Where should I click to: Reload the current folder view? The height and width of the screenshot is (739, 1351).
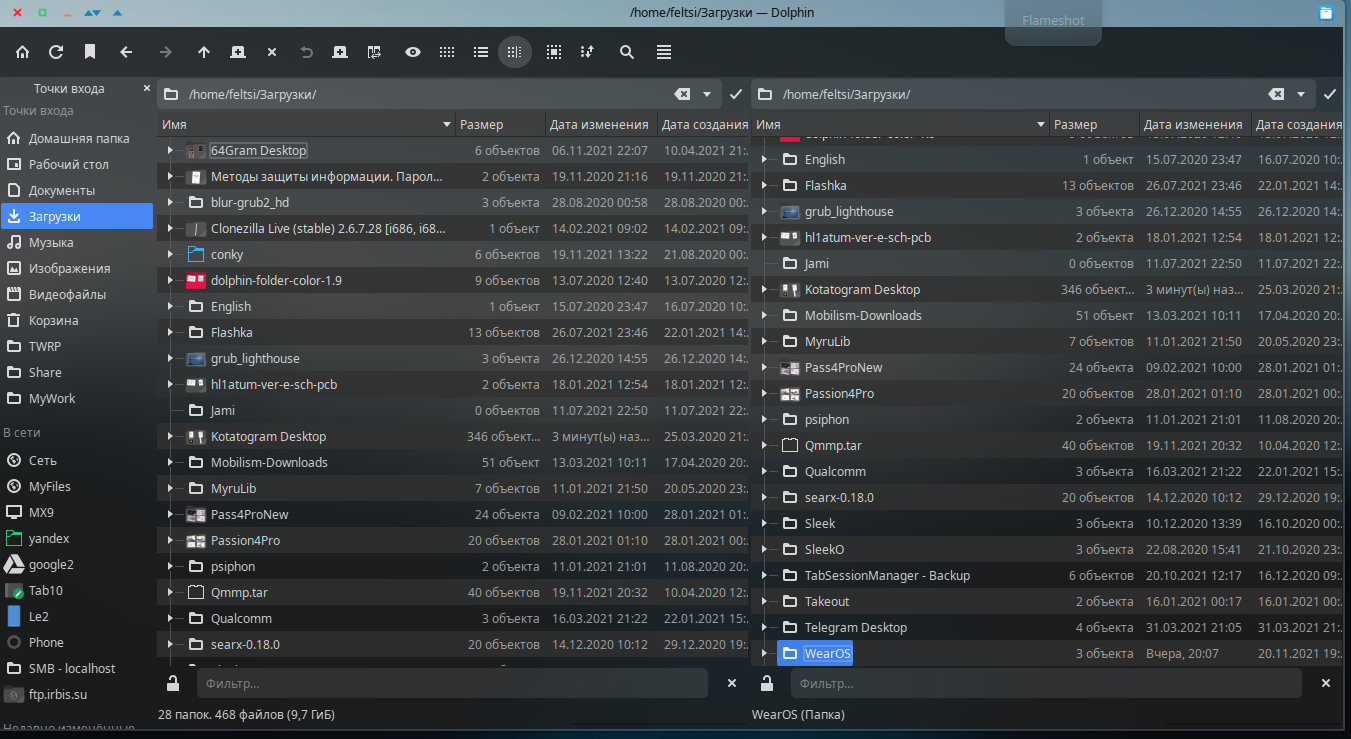click(x=56, y=52)
